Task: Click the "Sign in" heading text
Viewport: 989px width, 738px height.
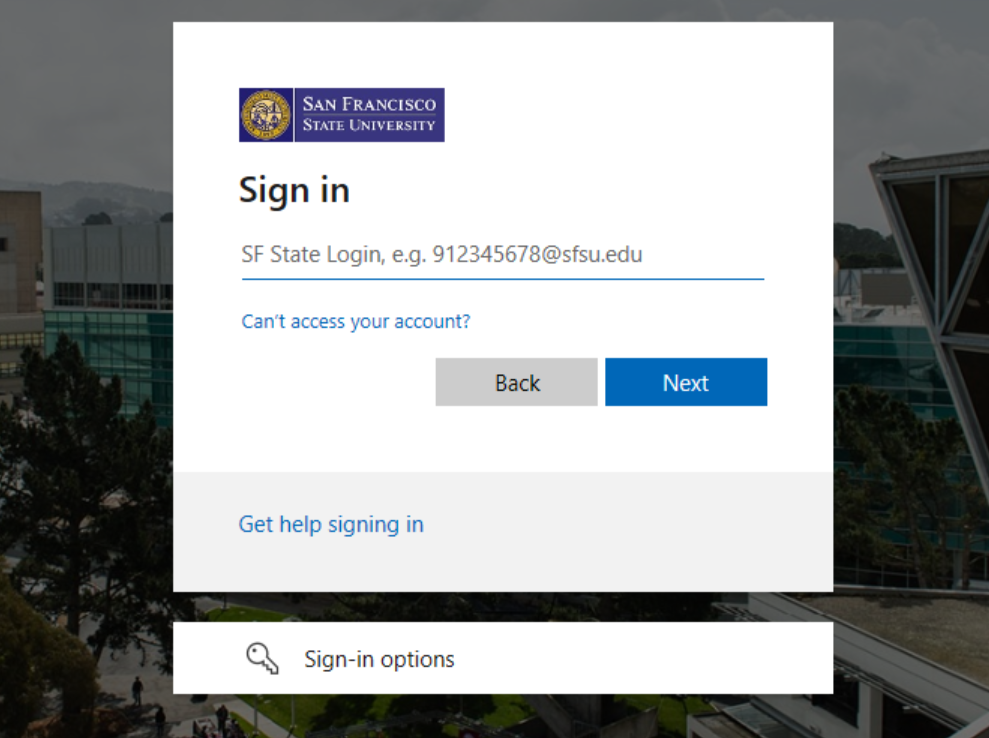Action: point(294,190)
